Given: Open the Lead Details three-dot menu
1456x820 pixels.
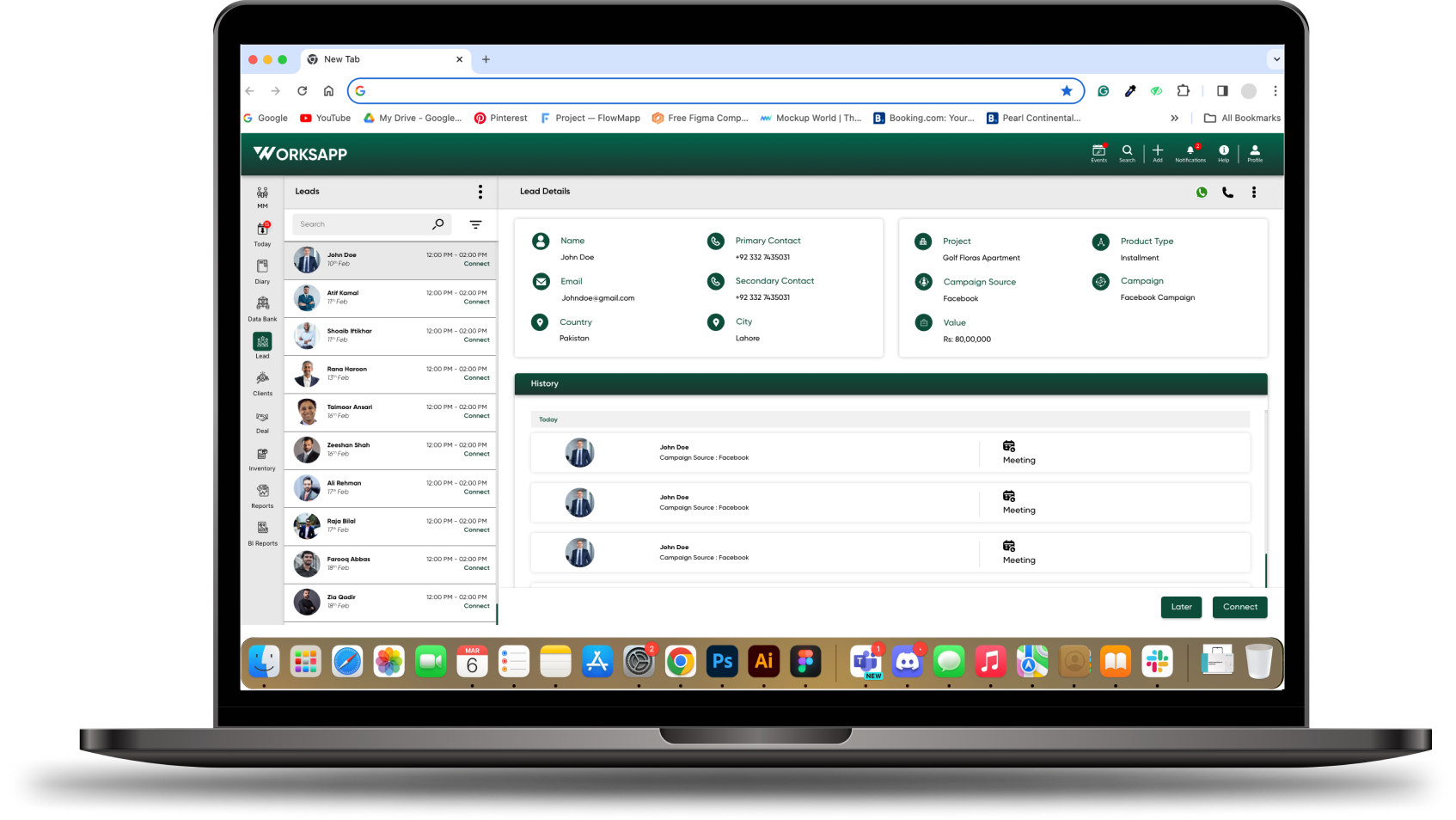Looking at the screenshot, I should coord(1254,192).
